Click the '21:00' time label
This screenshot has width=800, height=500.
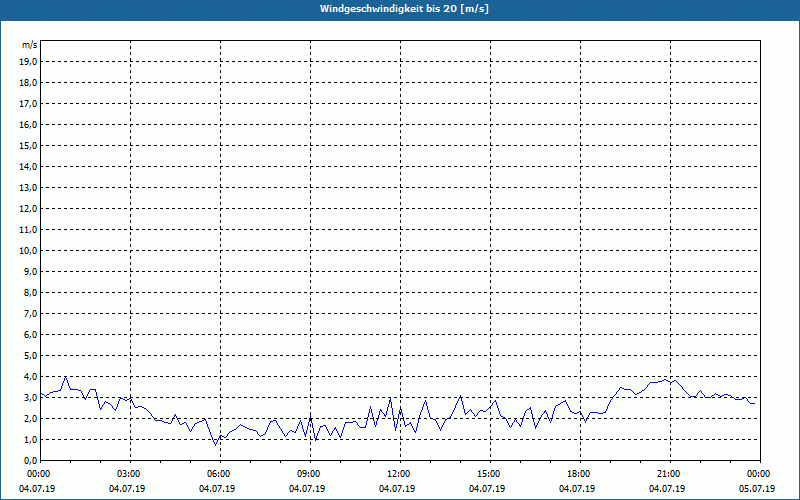pos(668,474)
